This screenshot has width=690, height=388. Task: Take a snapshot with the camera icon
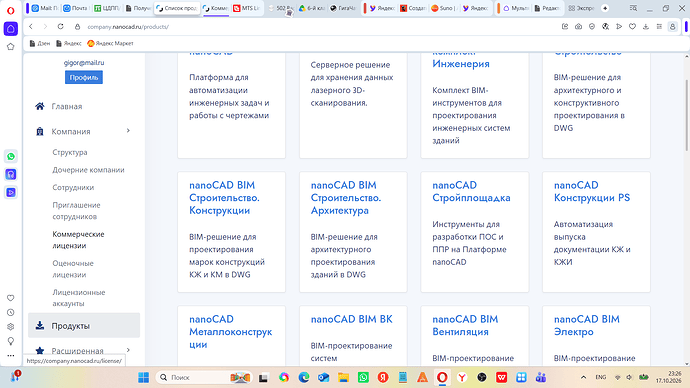pyautogui.click(x=578, y=27)
